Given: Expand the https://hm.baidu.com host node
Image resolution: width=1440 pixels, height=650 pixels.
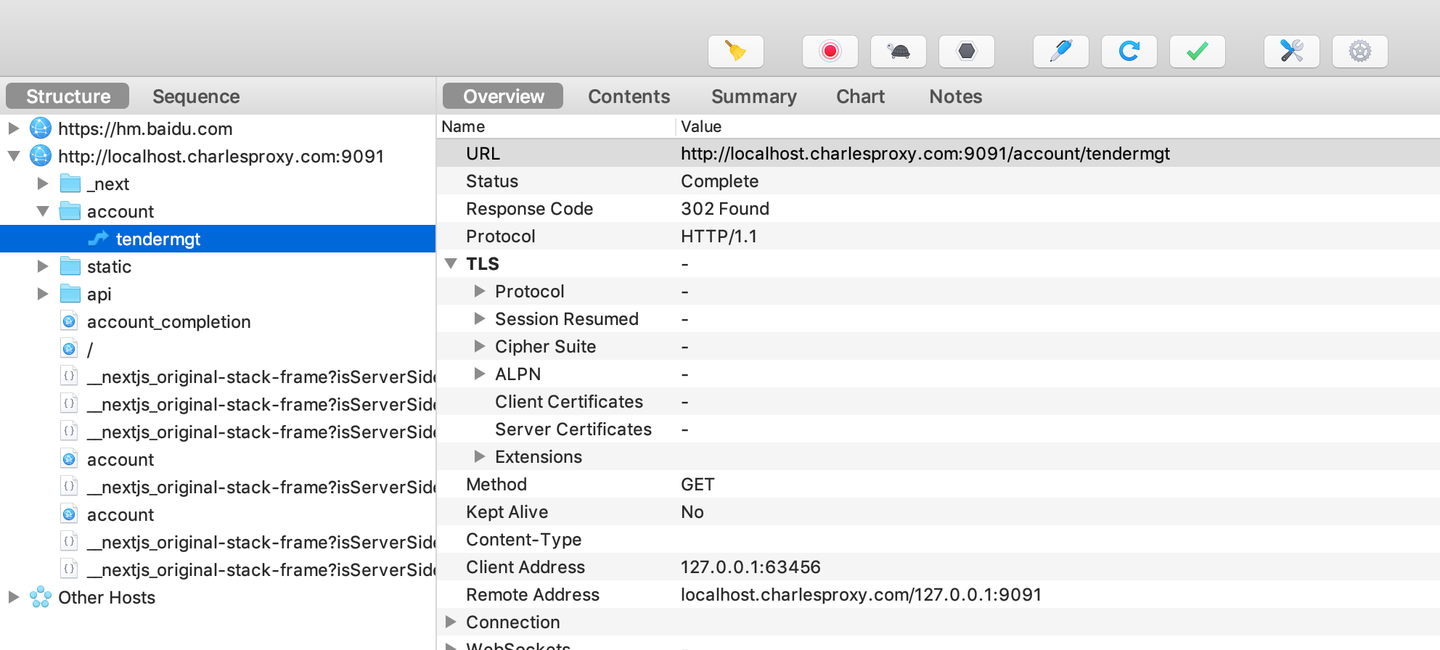Looking at the screenshot, I should coord(14,129).
